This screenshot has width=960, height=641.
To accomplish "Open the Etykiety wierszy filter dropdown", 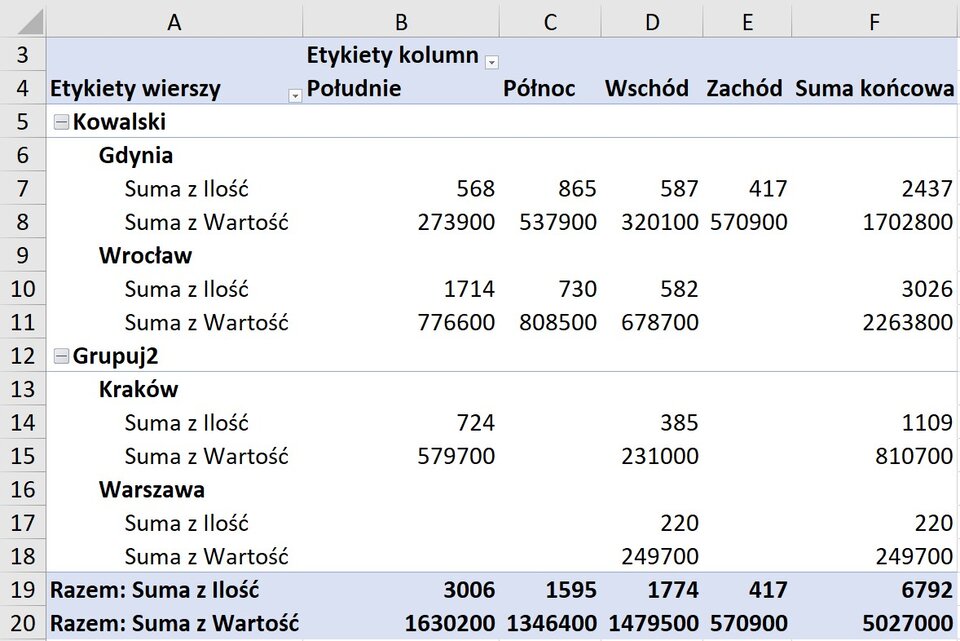I will (x=294, y=95).
